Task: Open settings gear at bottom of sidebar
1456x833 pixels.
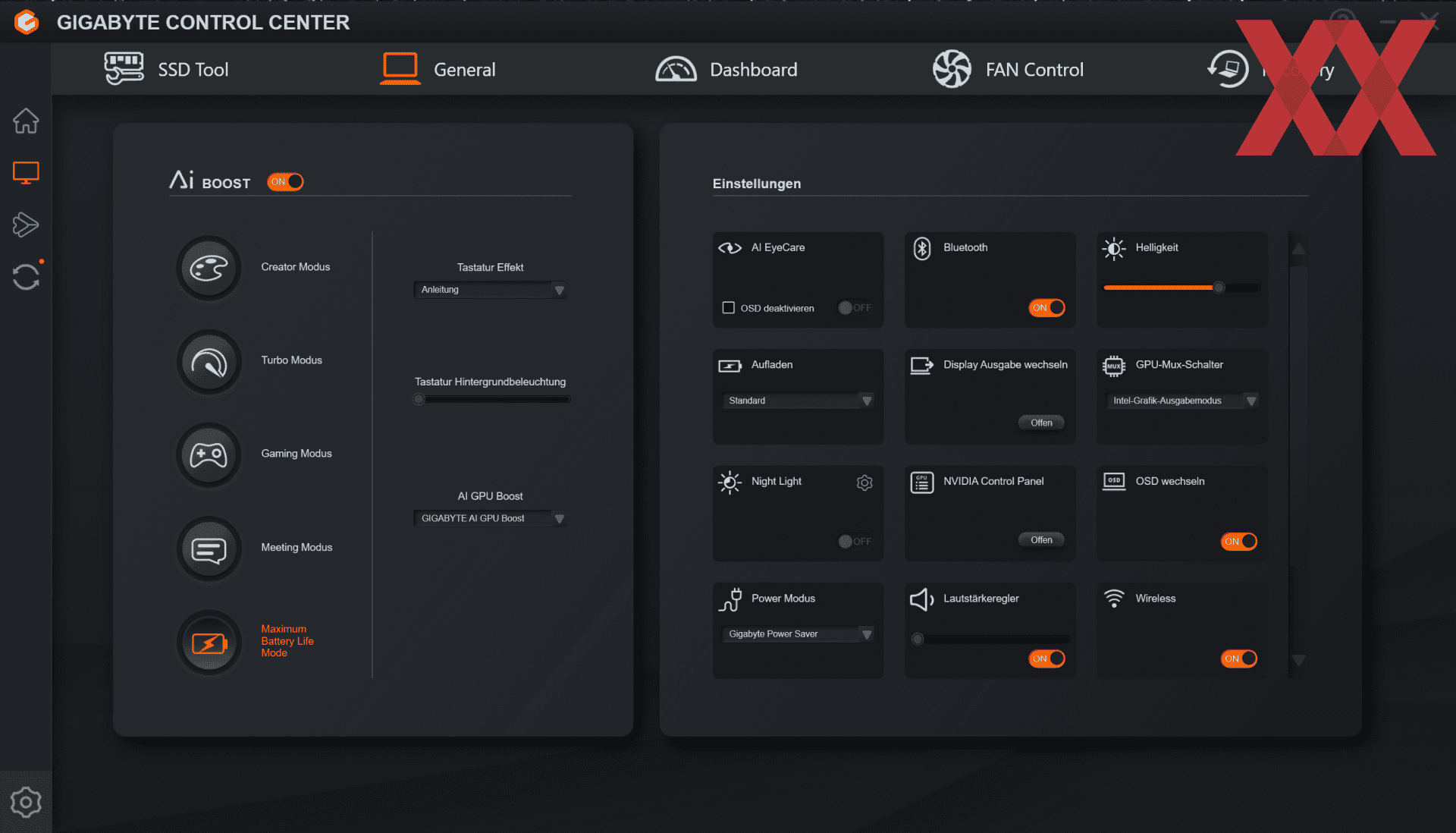Action: (x=26, y=802)
